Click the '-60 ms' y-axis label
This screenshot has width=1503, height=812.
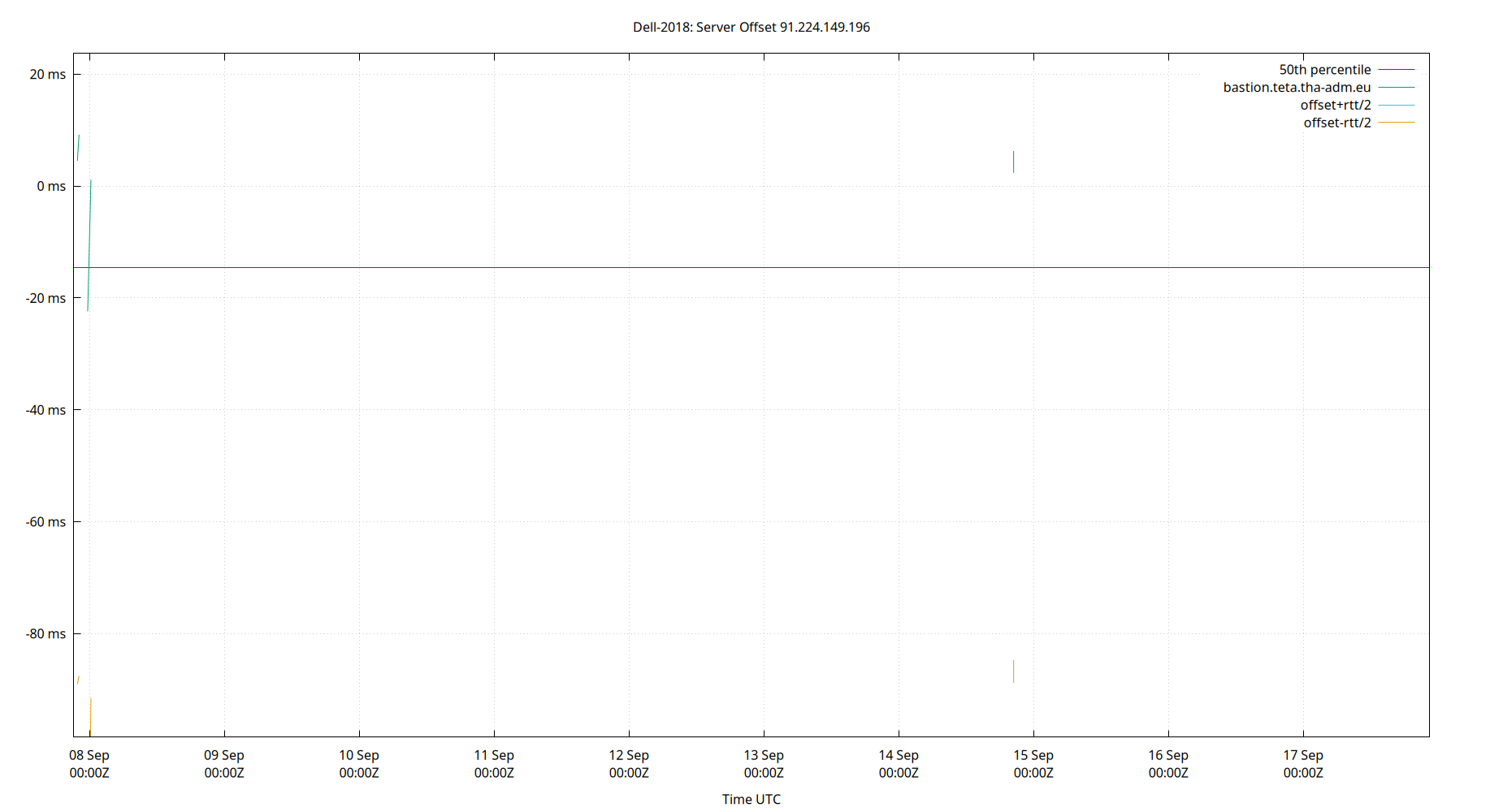(x=45, y=522)
